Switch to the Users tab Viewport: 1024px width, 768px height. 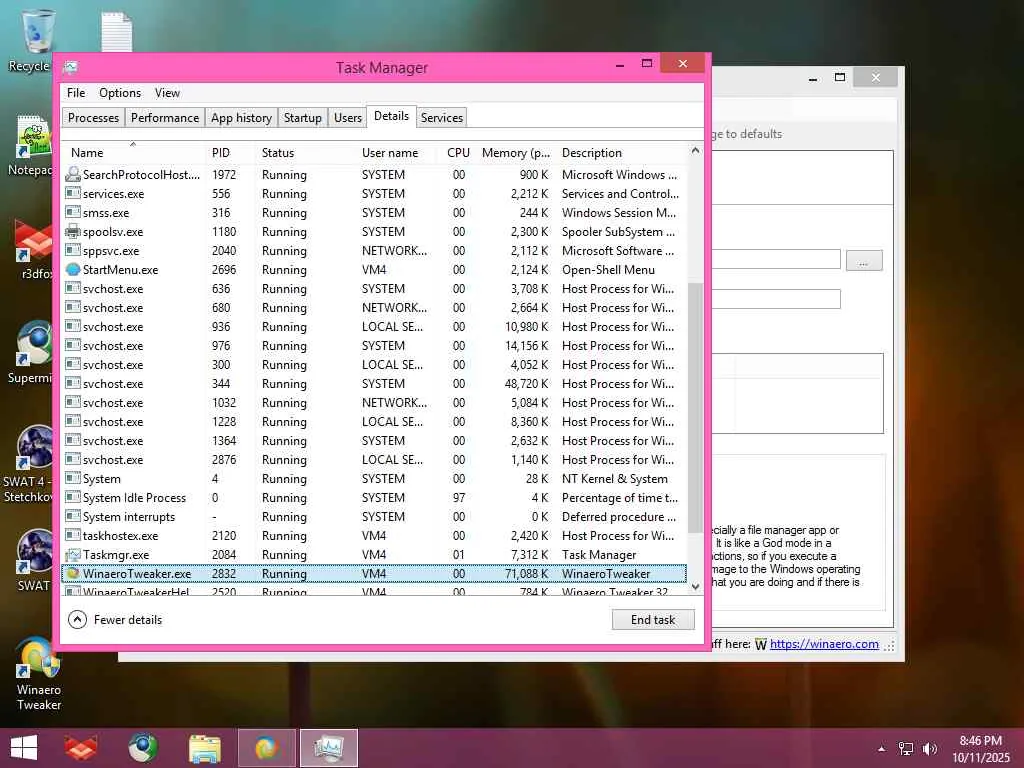coord(347,118)
